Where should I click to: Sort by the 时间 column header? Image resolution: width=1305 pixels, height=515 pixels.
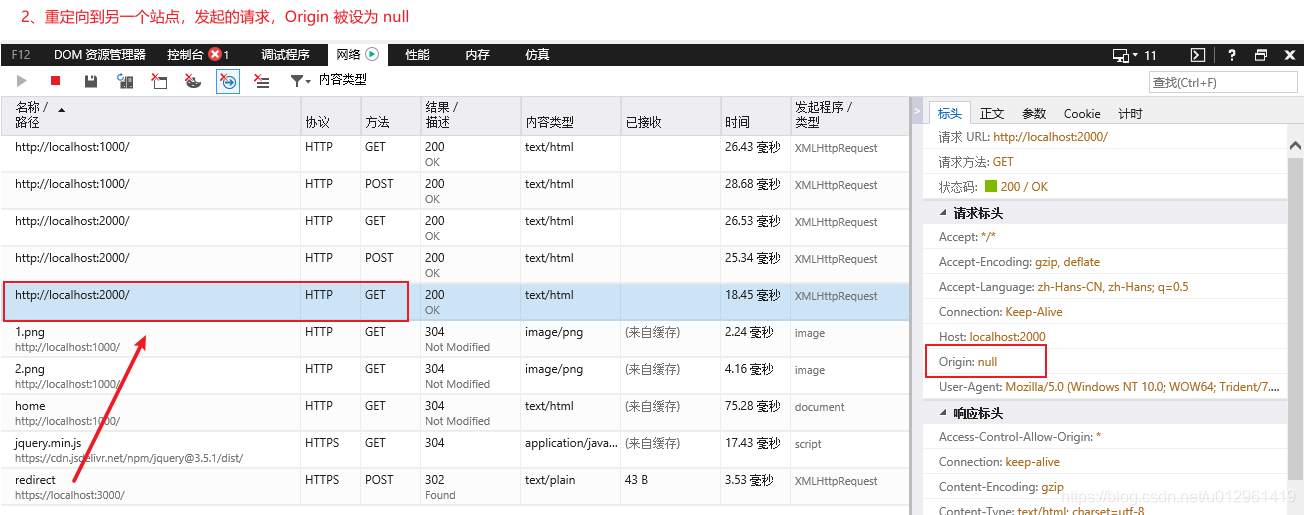point(755,115)
